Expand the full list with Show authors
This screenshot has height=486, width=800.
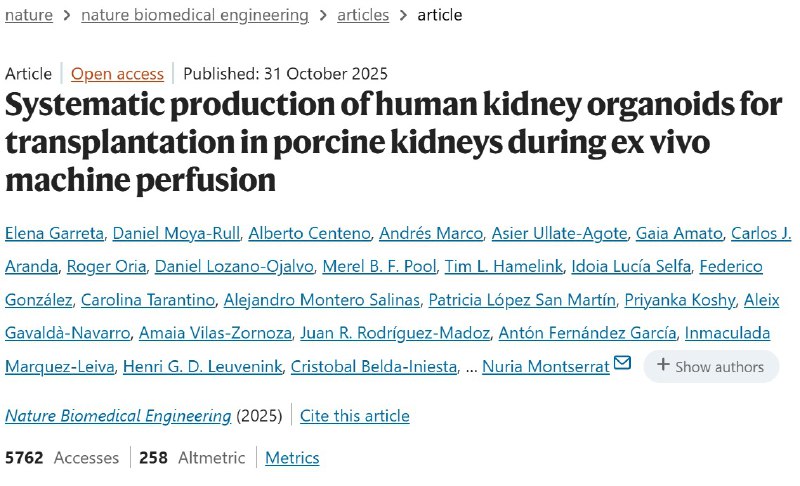coord(710,366)
